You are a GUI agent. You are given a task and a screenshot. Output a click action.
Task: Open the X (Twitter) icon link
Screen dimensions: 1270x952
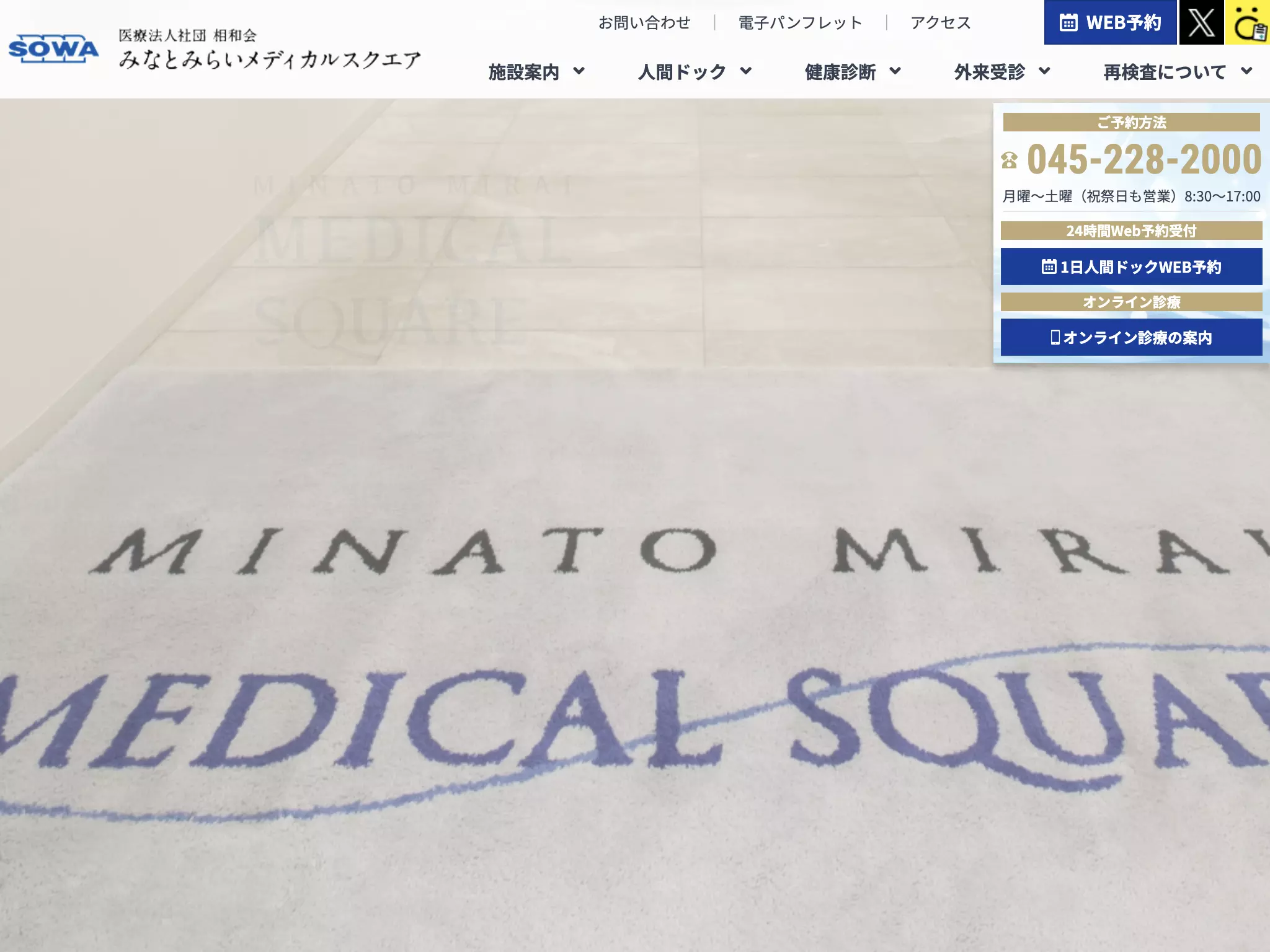(1201, 22)
